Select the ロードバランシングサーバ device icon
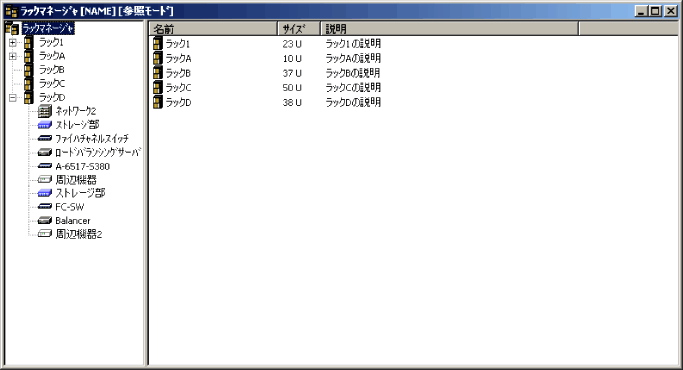683x370 pixels. 44,153
